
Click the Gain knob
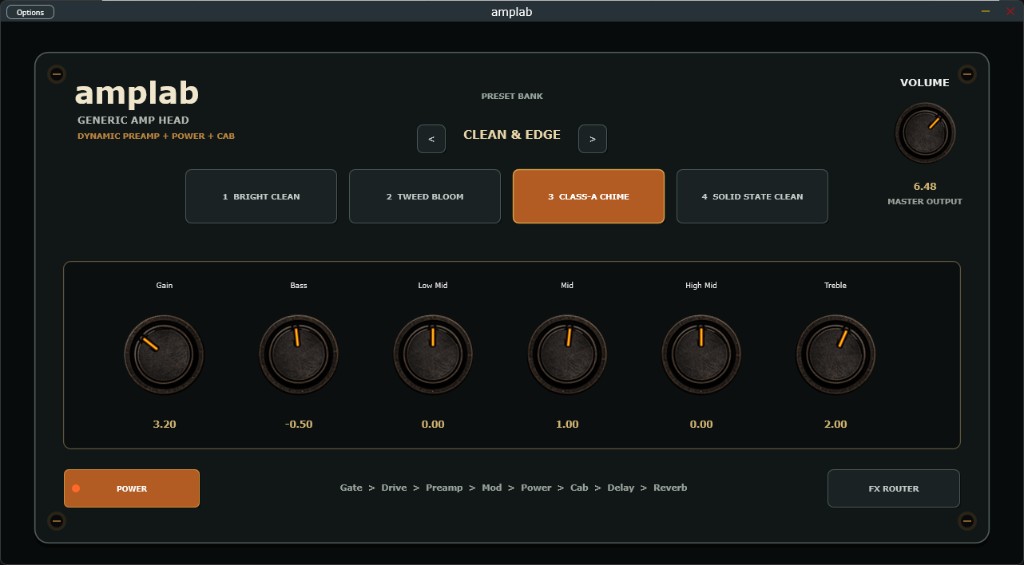(x=164, y=355)
